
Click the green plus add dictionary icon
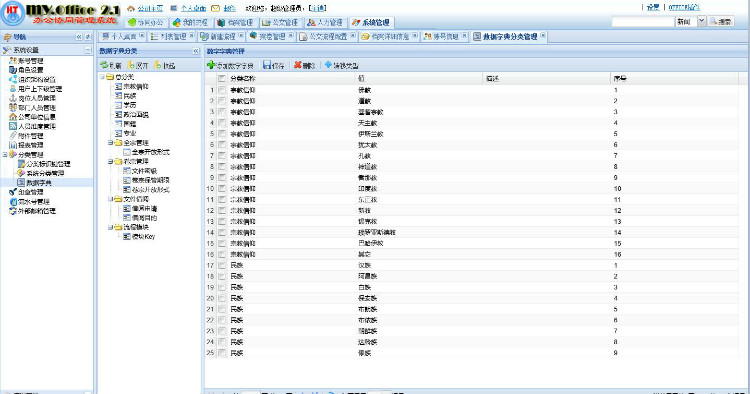point(211,65)
